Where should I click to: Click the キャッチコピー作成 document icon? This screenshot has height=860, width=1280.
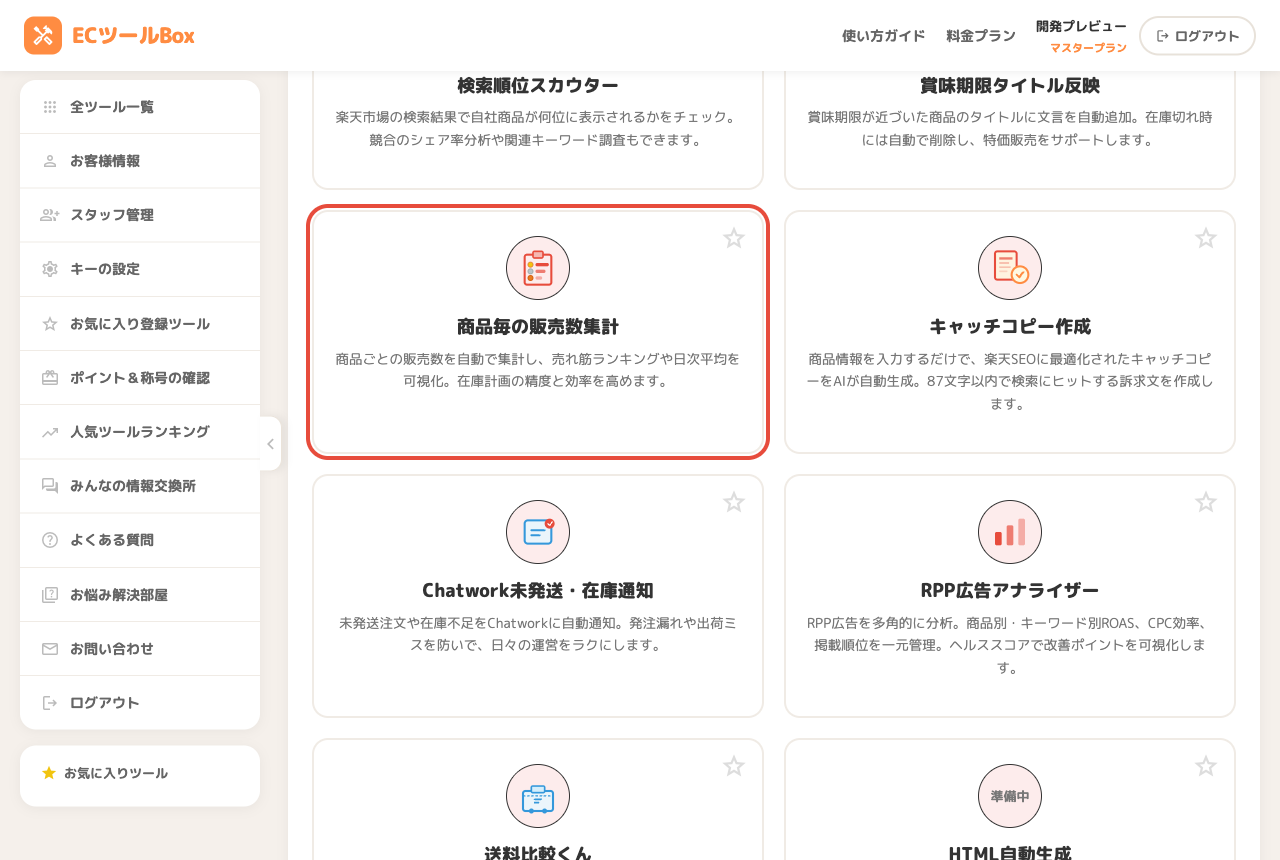[x=1010, y=268]
